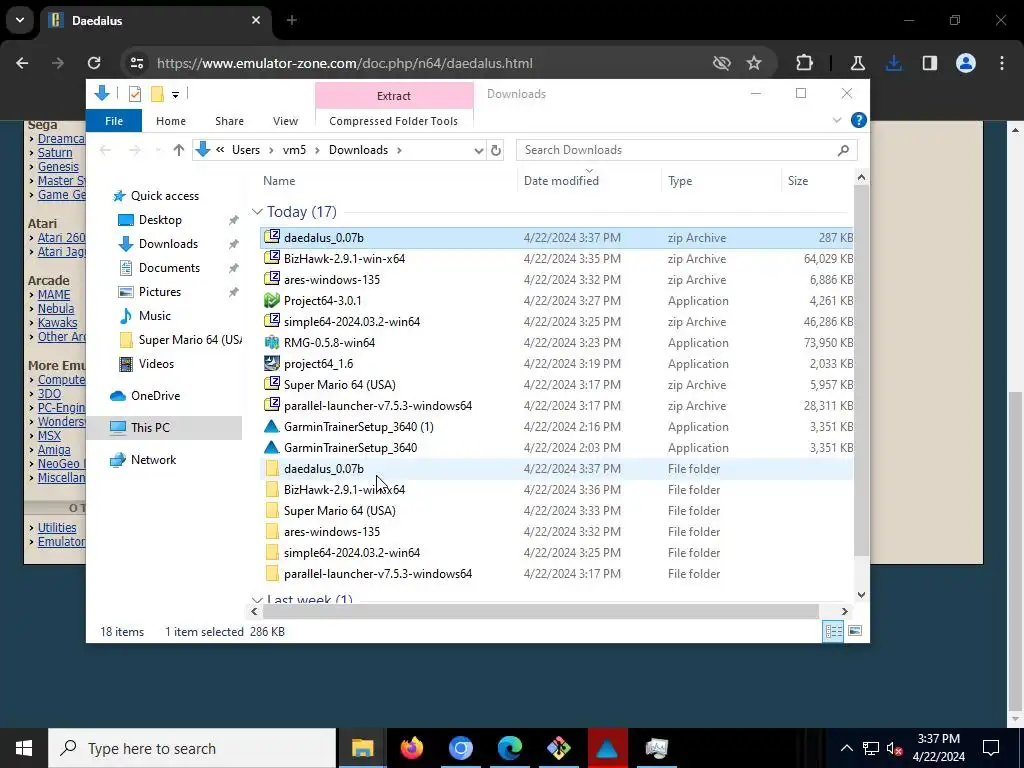The width and height of the screenshot is (1024, 768).
Task: Collapse the Last week group
Action: (257, 599)
